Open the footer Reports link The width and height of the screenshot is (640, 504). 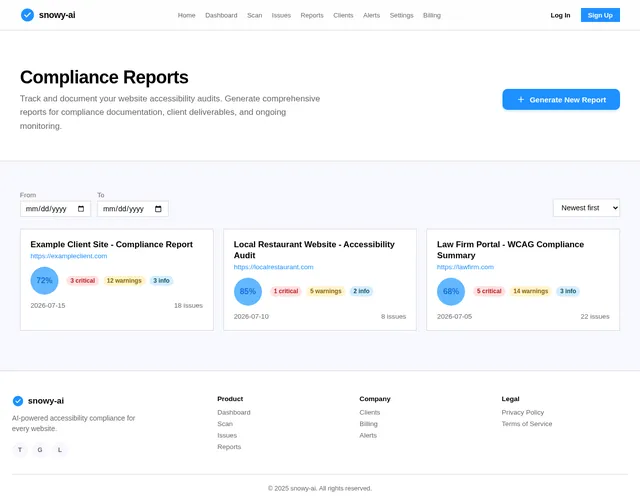(229, 446)
